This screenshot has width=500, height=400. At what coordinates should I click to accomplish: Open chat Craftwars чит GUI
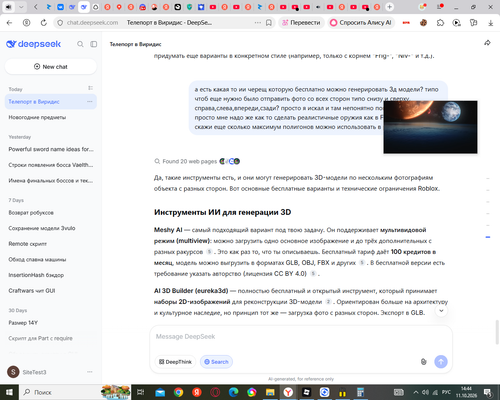pyautogui.click(x=51, y=291)
